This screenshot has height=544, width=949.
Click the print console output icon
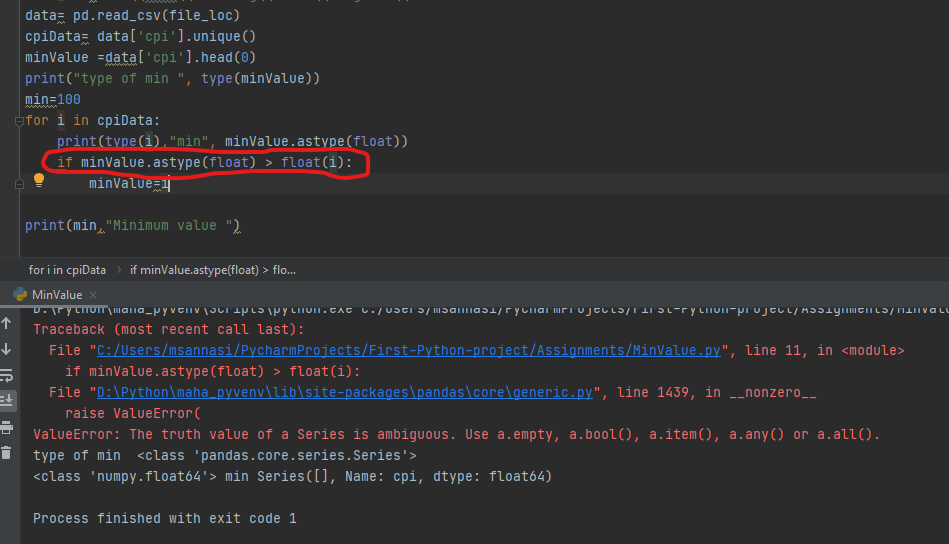[x=7, y=427]
